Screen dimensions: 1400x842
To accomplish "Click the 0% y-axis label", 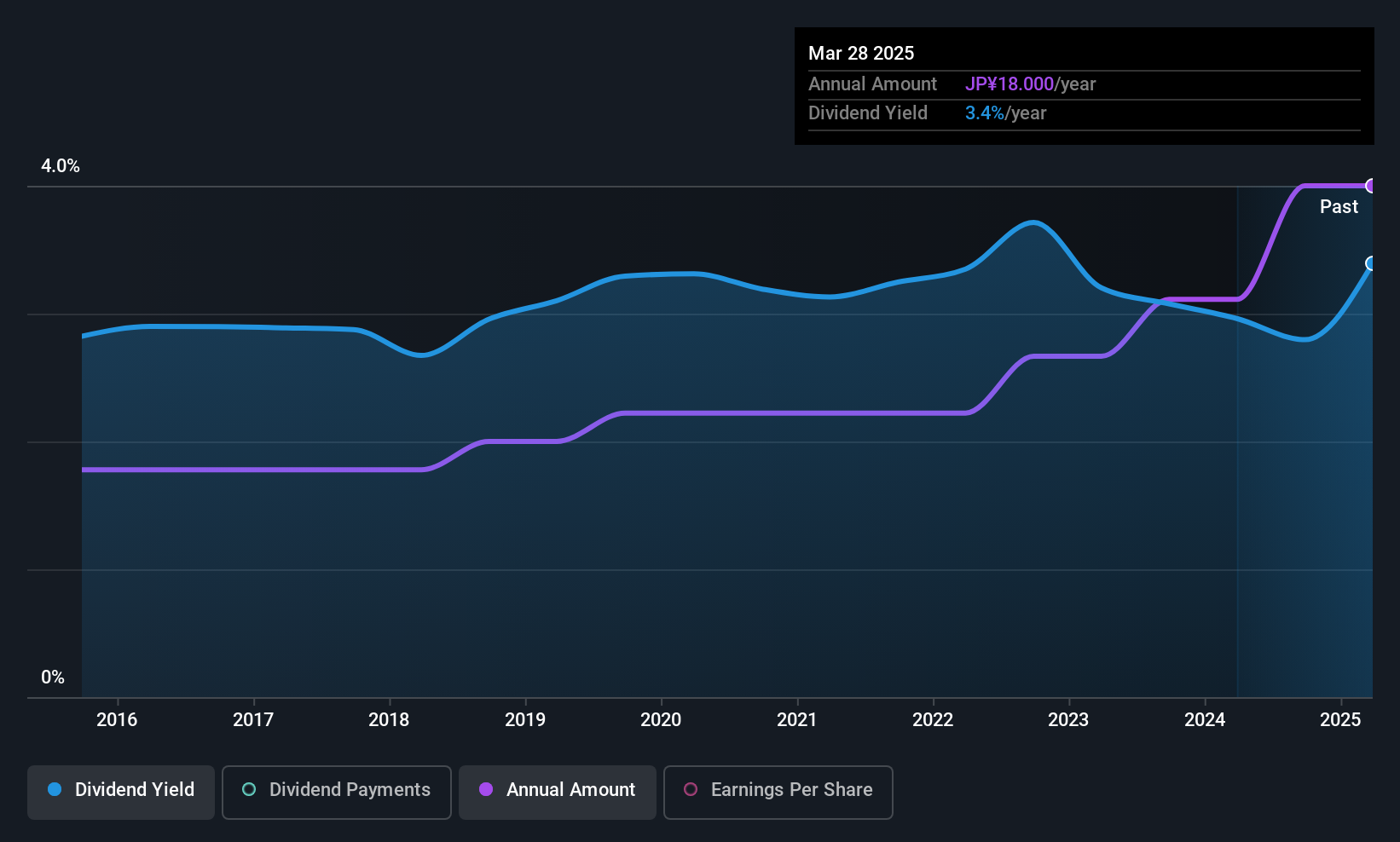I will [x=53, y=677].
